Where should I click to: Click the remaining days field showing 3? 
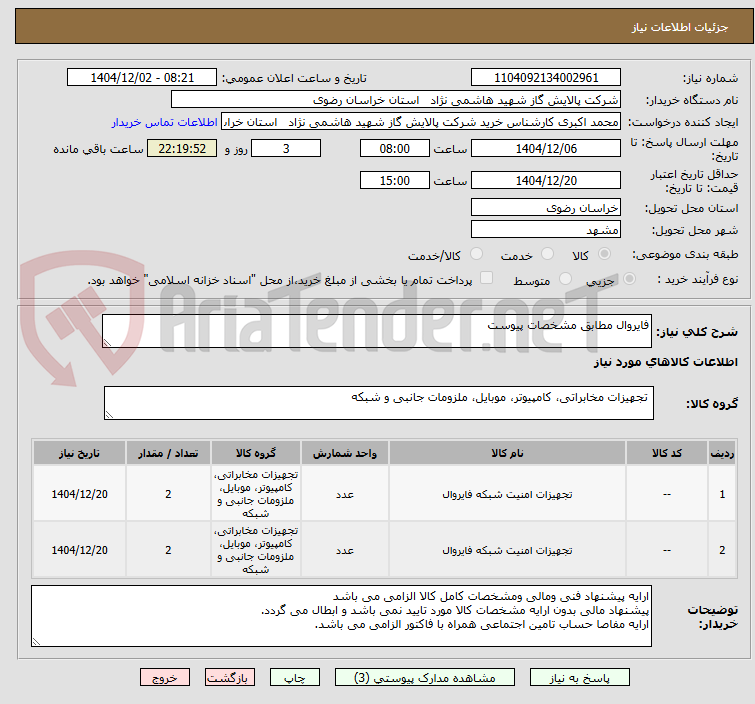[x=286, y=148]
